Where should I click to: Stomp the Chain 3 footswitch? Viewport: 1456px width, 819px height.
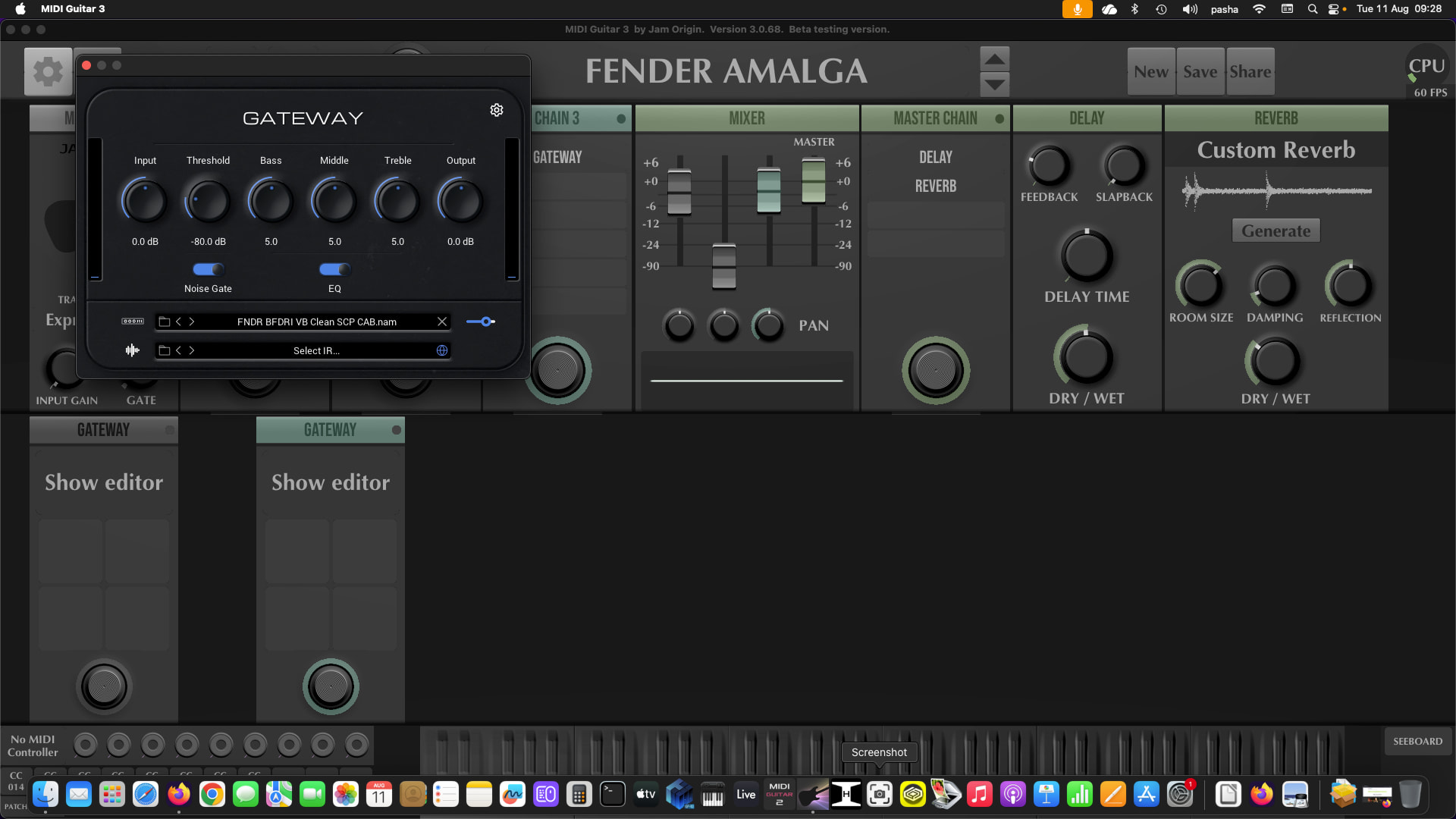click(558, 370)
